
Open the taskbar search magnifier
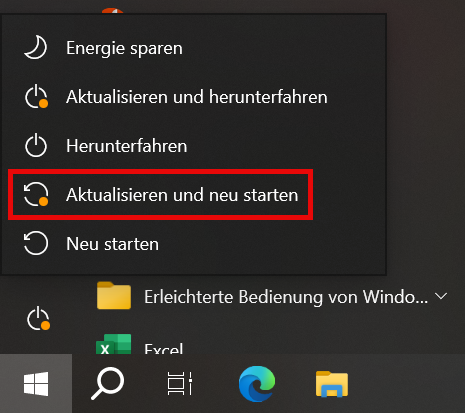tap(108, 383)
